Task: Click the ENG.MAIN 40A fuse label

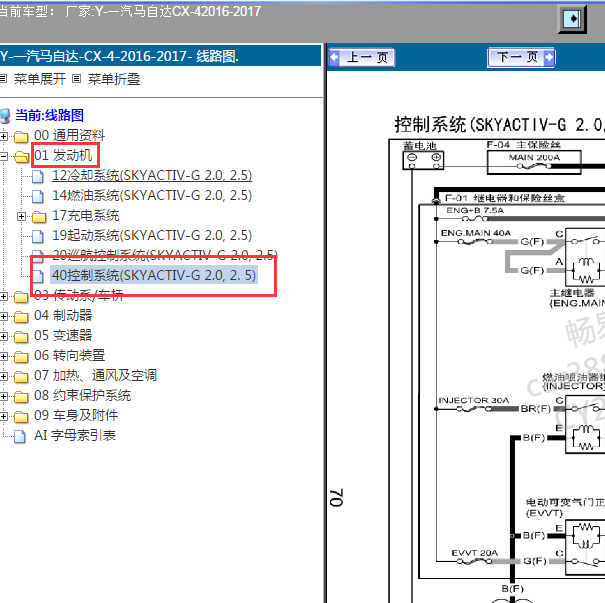Action: (x=476, y=233)
